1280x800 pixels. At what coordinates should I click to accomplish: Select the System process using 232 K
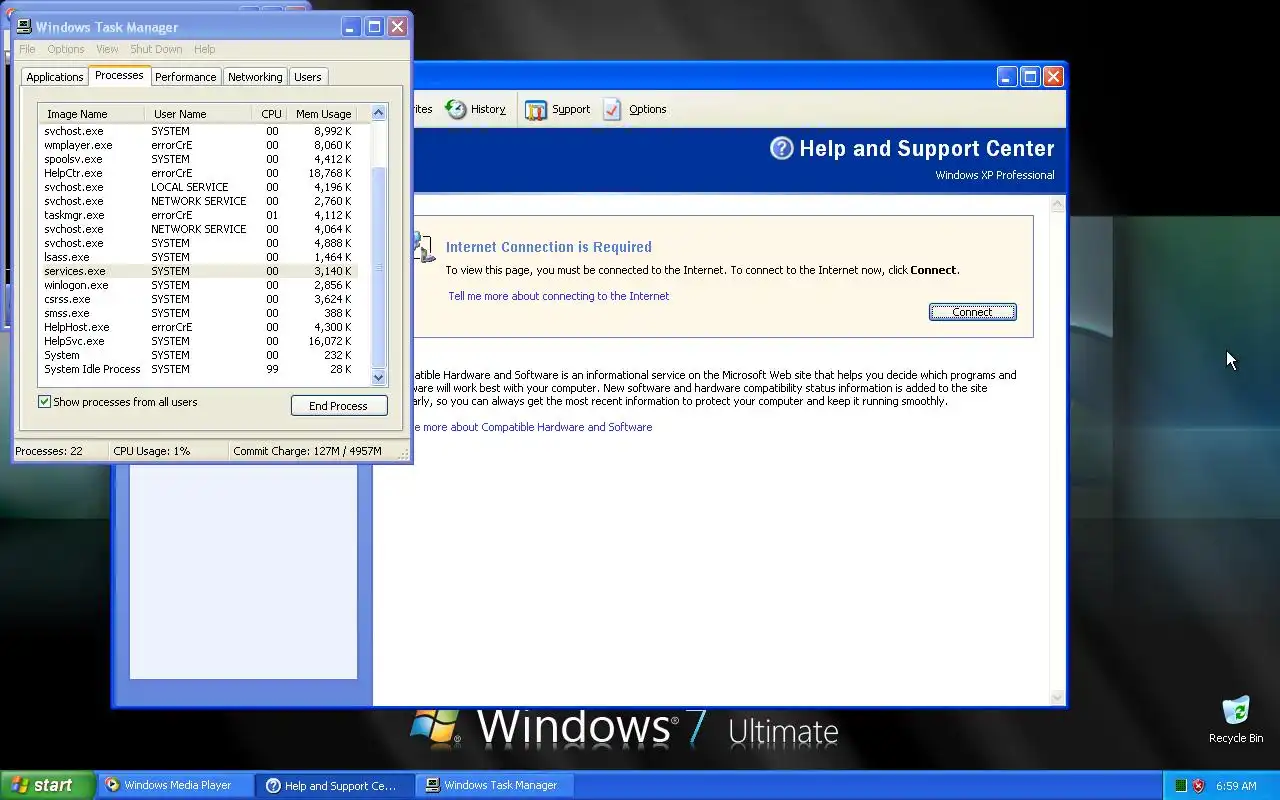(x=198, y=355)
